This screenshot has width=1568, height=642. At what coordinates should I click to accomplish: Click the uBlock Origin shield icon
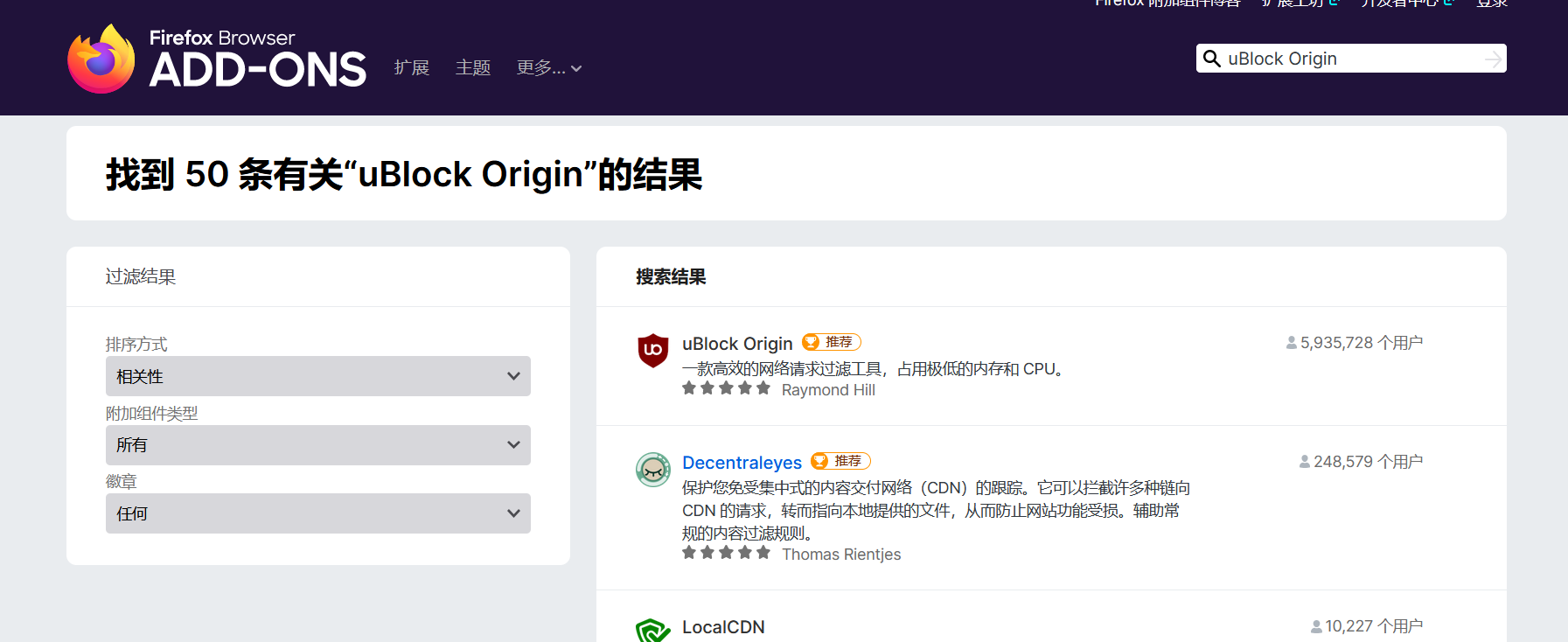coord(653,350)
